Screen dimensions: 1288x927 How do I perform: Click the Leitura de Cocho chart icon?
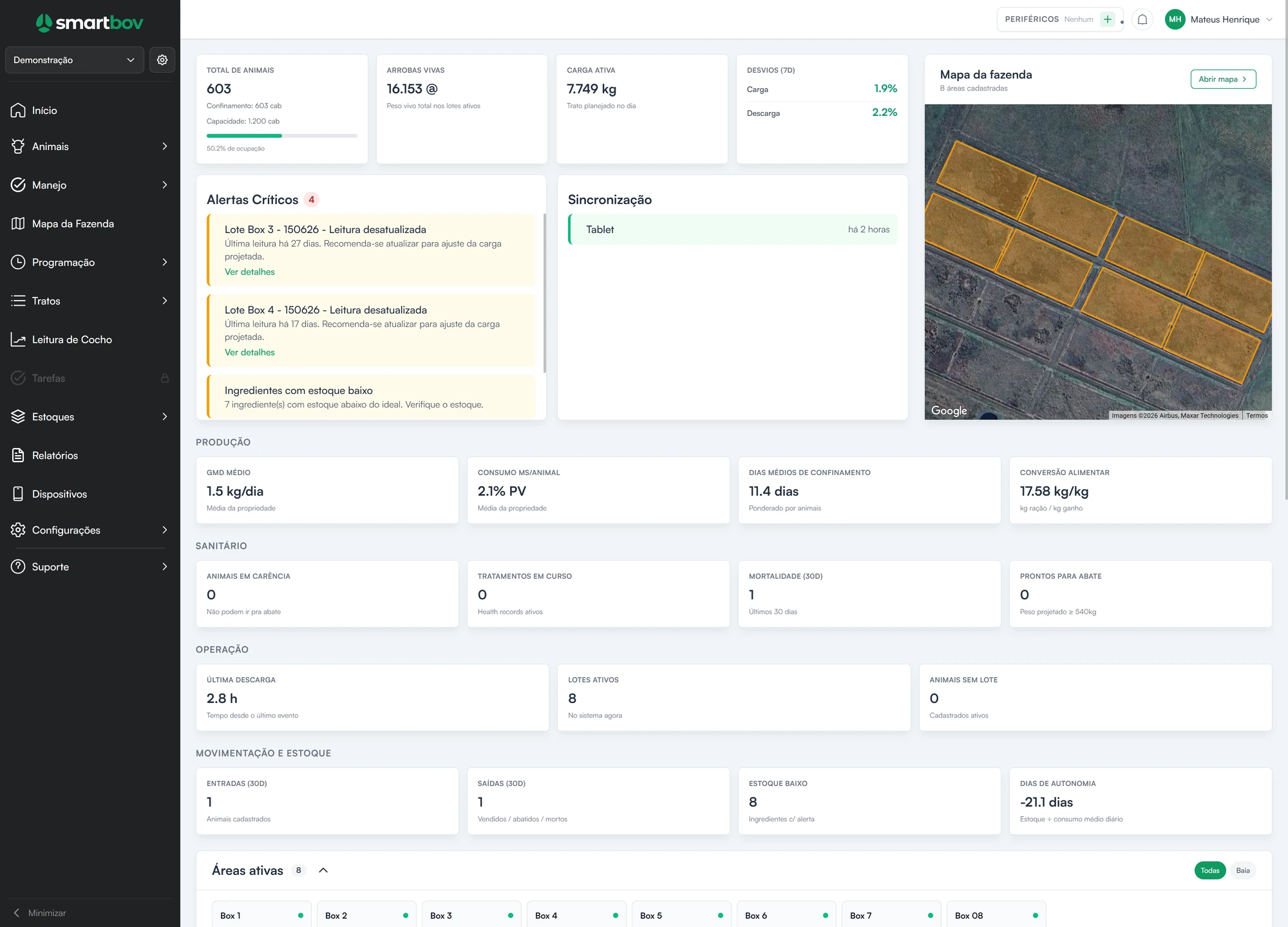[x=18, y=339]
